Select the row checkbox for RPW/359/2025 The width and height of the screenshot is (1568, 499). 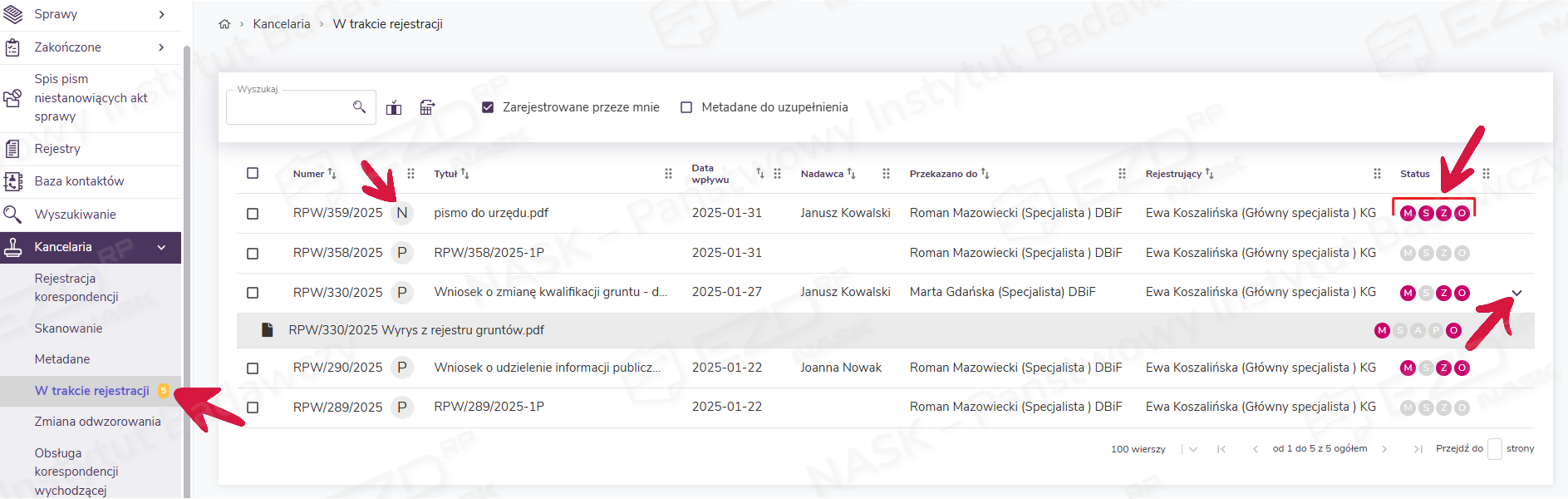tap(253, 214)
